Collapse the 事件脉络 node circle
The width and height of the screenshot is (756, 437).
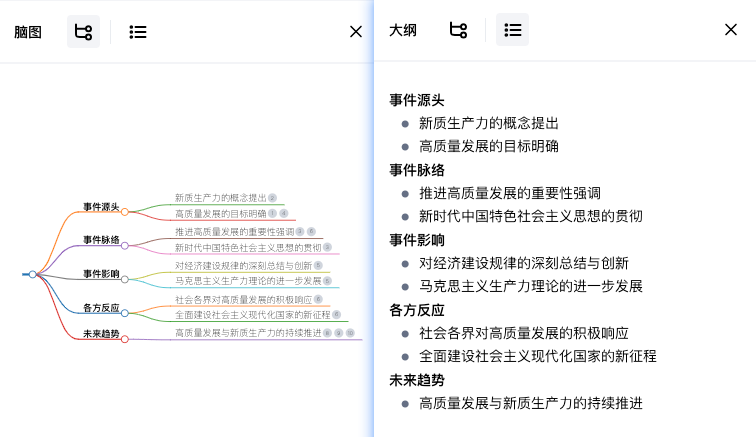(x=125, y=245)
